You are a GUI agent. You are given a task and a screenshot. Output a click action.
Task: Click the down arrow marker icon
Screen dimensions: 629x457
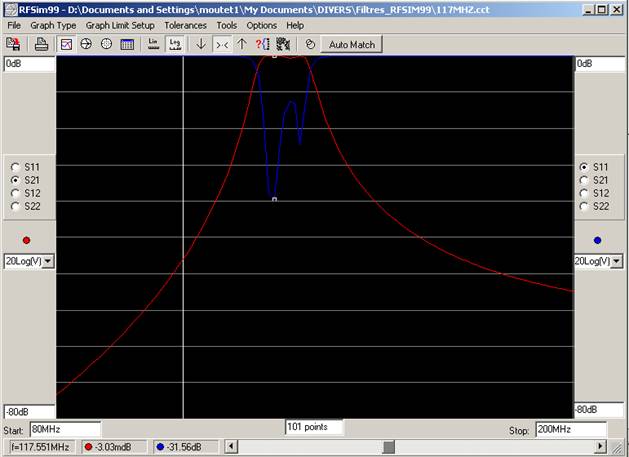click(201, 44)
